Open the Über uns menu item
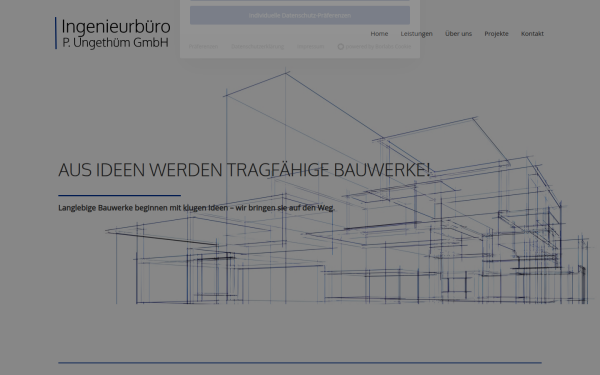The image size is (600, 375). (x=458, y=34)
